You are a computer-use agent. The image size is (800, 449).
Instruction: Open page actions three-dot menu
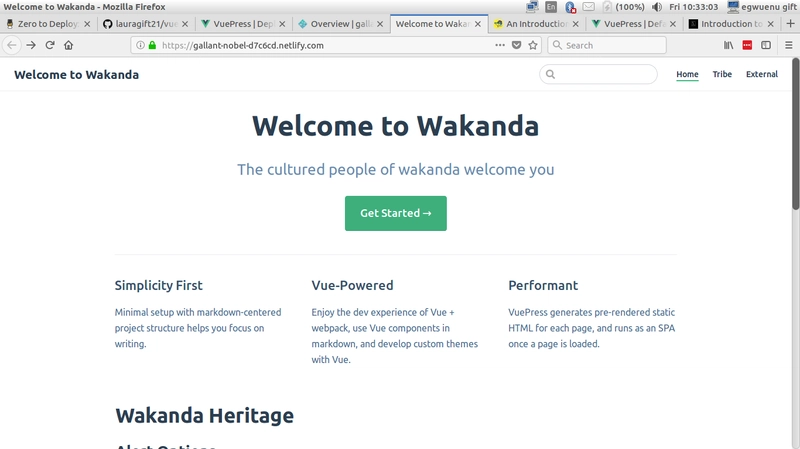point(500,45)
